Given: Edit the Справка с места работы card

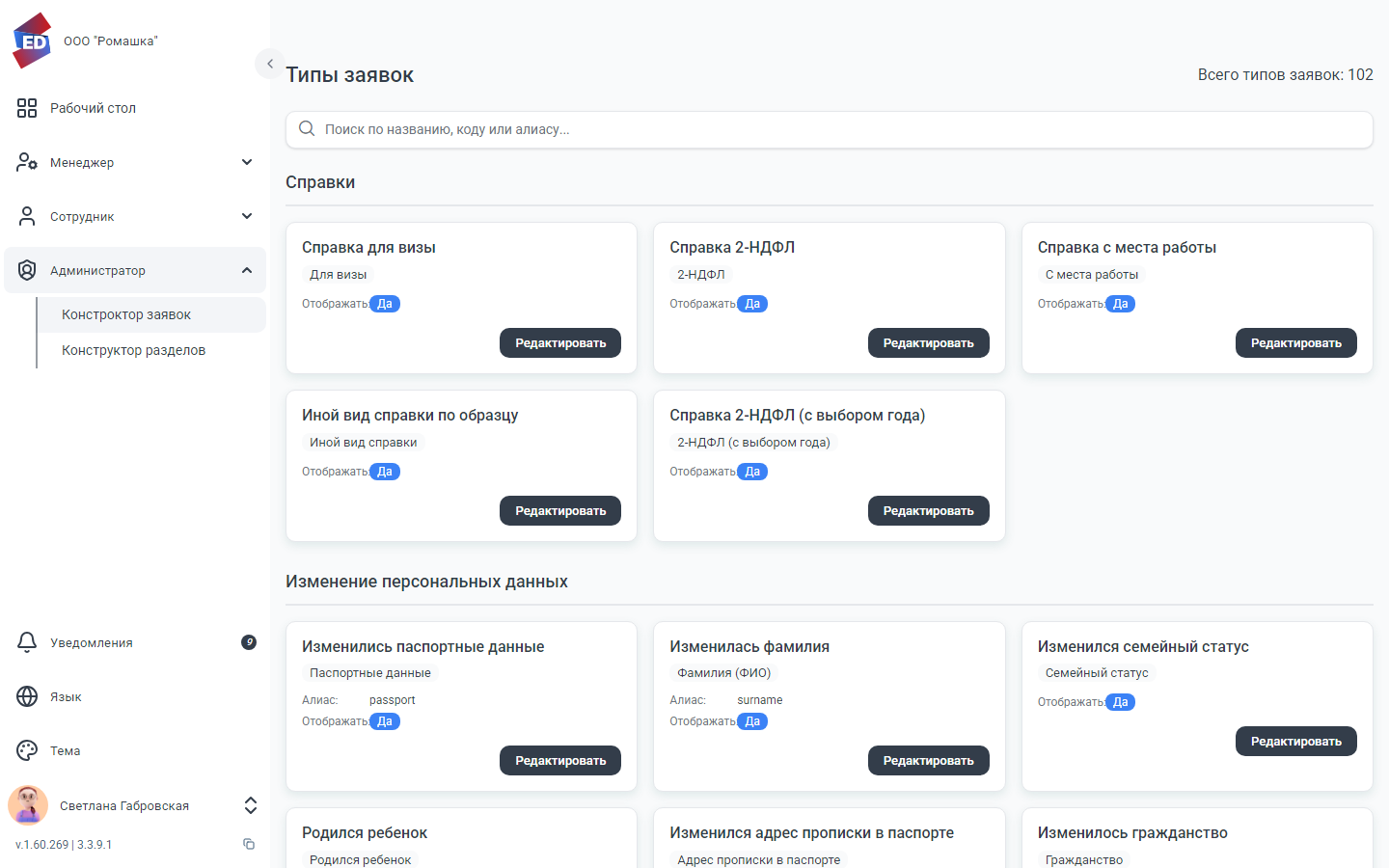Looking at the screenshot, I should 1296,343.
